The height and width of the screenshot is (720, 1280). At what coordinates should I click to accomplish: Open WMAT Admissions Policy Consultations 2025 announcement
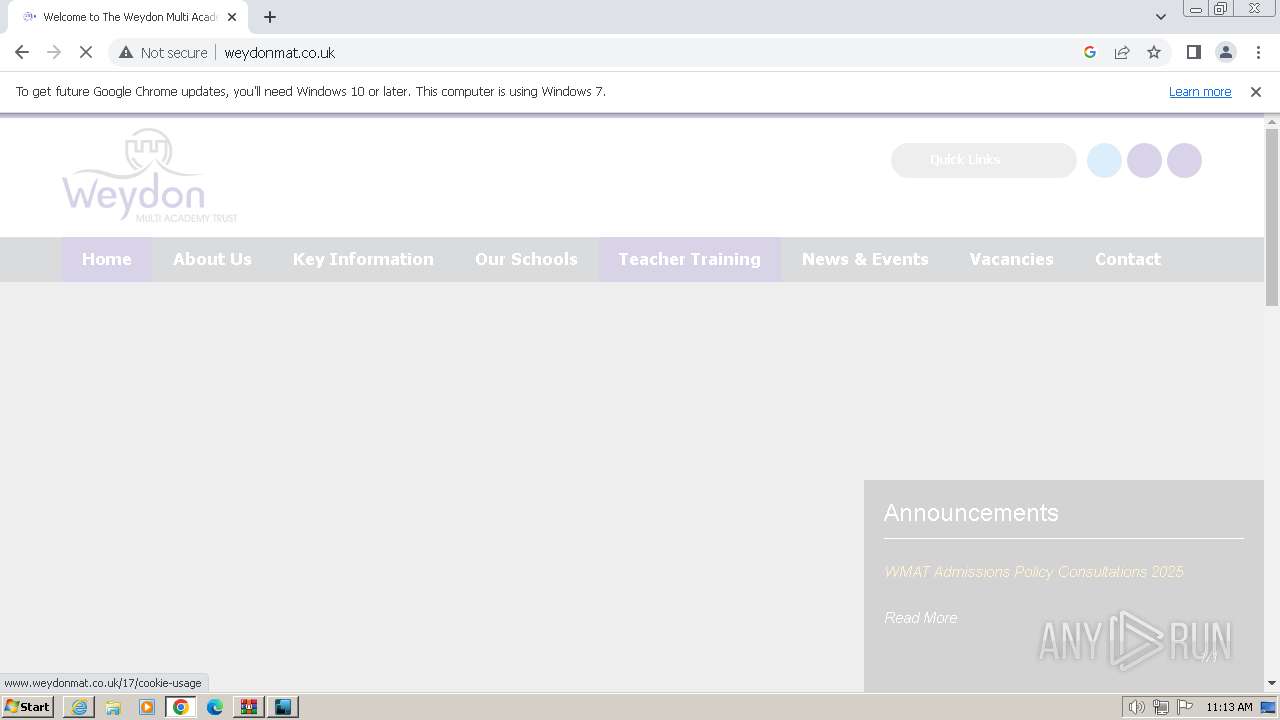[1033, 572]
